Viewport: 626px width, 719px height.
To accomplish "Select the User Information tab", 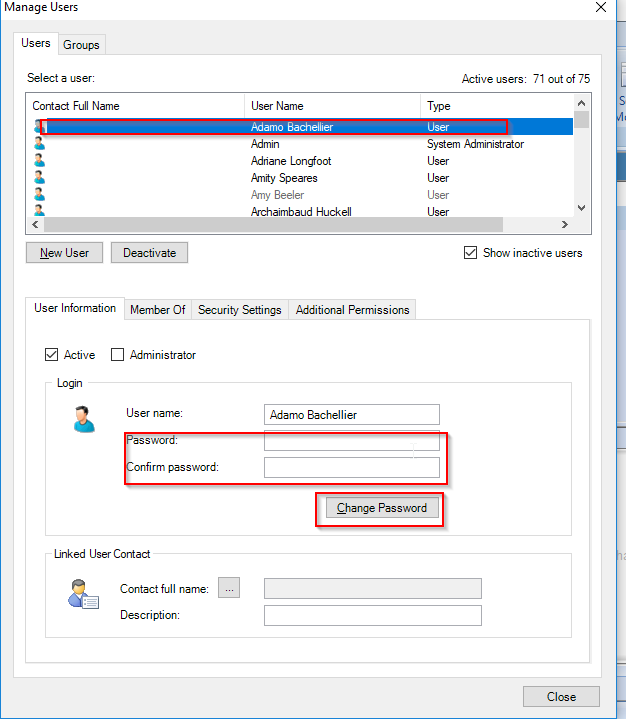I will (x=75, y=308).
